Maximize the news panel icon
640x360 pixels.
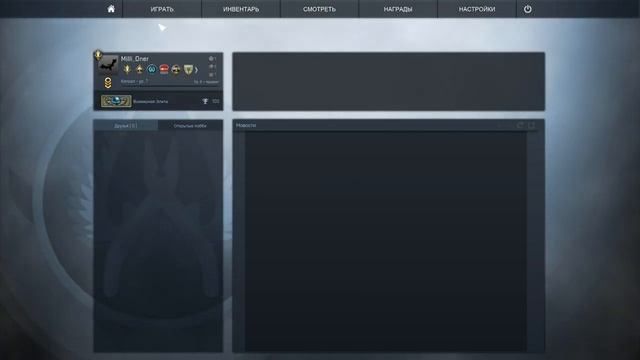pyautogui.click(x=531, y=125)
